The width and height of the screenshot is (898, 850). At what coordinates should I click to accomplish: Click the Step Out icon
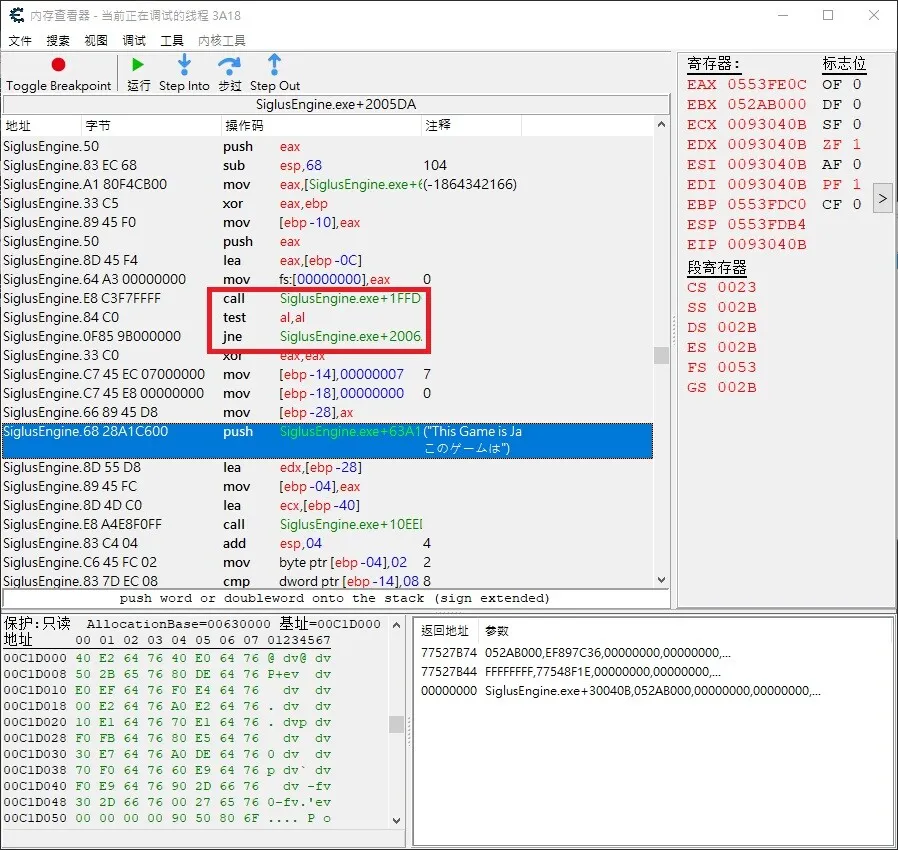click(x=275, y=65)
